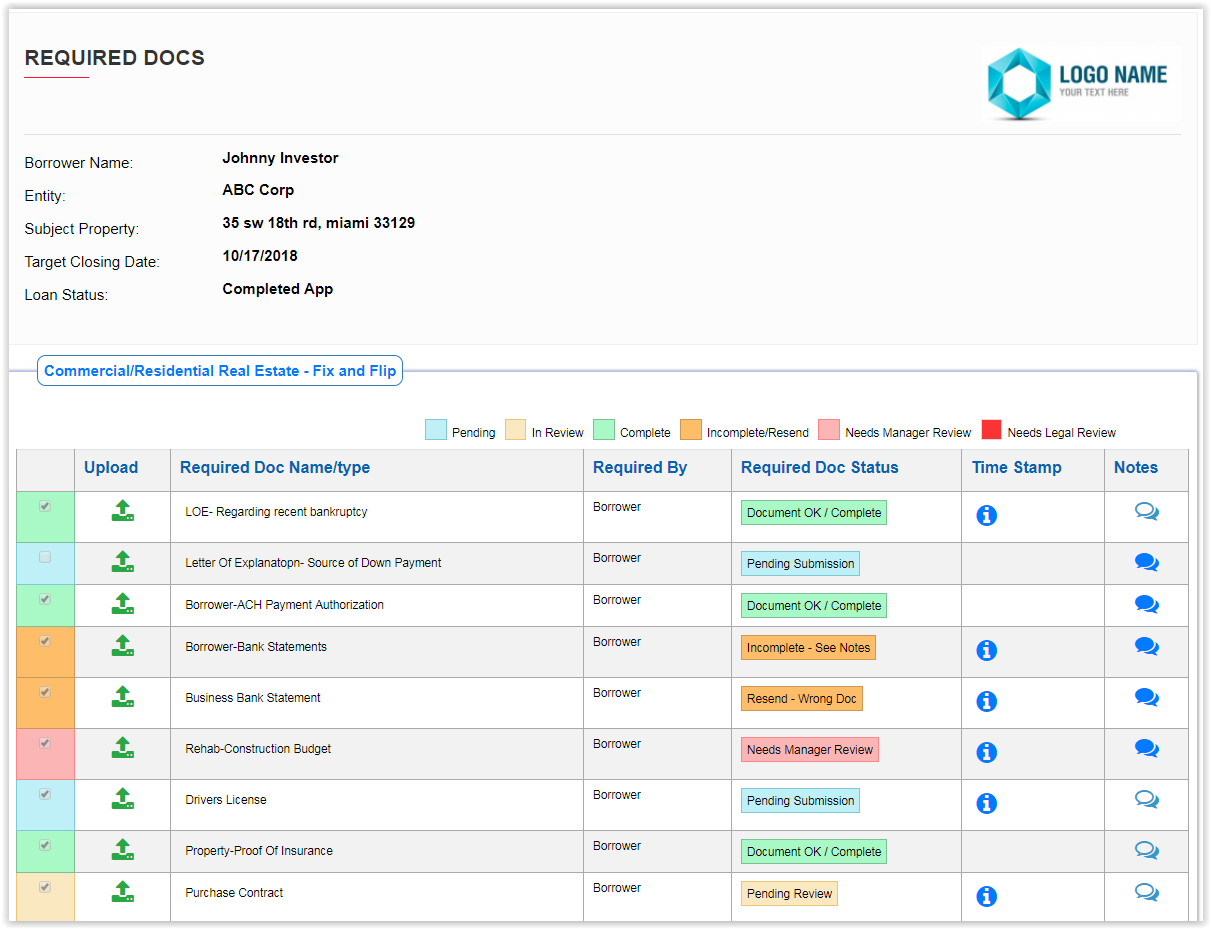This screenshot has height=929, width=1211.
Task: Upload Drivers License document
Action: point(123,798)
